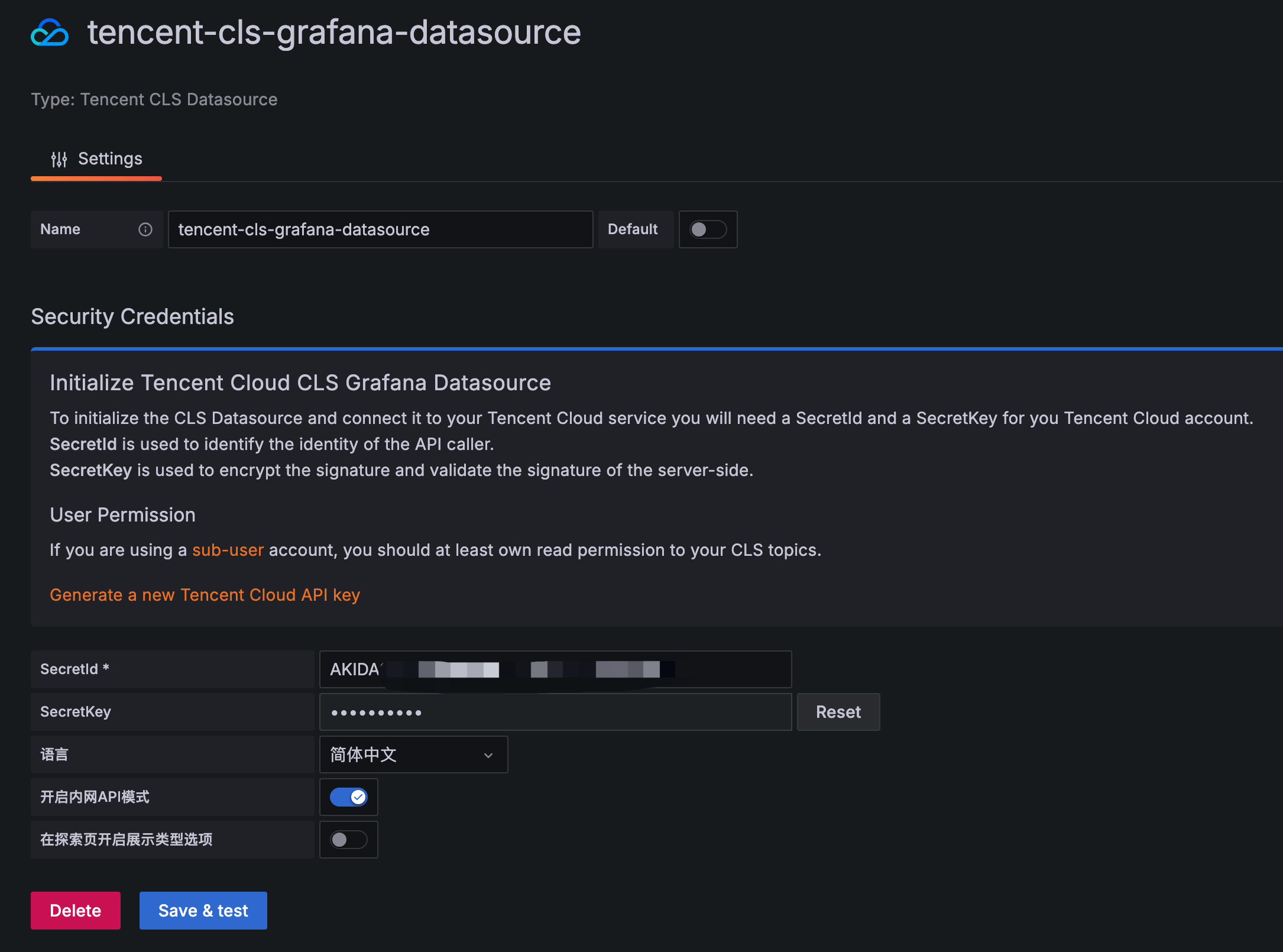
Task: Open Generate a new Tencent Cloud API key link
Action: coord(205,595)
